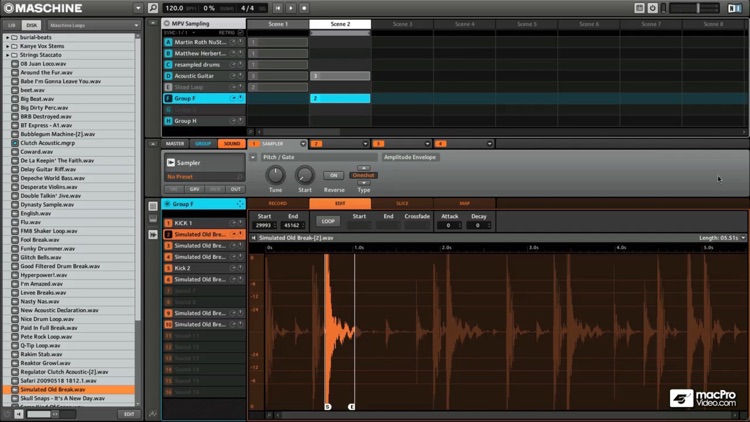Open the RECORD sampling tab

(x=278, y=203)
